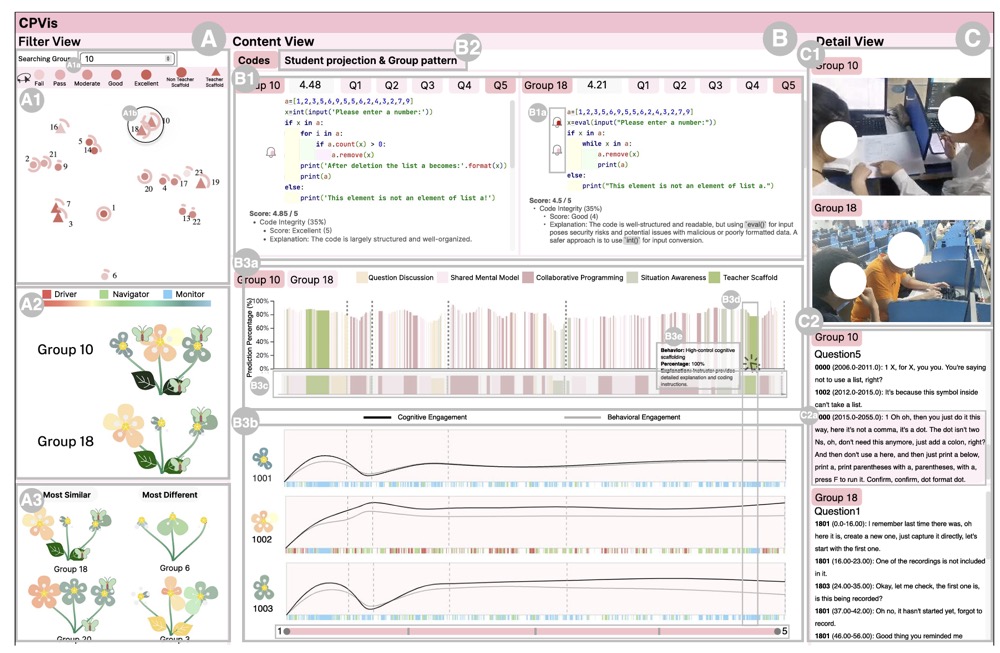The height and width of the screenshot is (653, 1000).
Task: Click the Question Discussion legend swatch
Action: pos(361,278)
